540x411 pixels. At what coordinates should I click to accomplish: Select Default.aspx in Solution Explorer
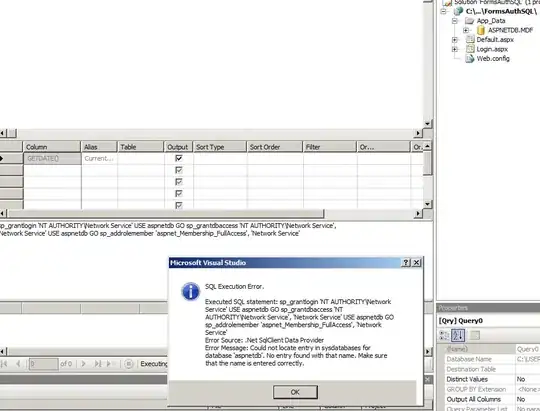(495, 40)
